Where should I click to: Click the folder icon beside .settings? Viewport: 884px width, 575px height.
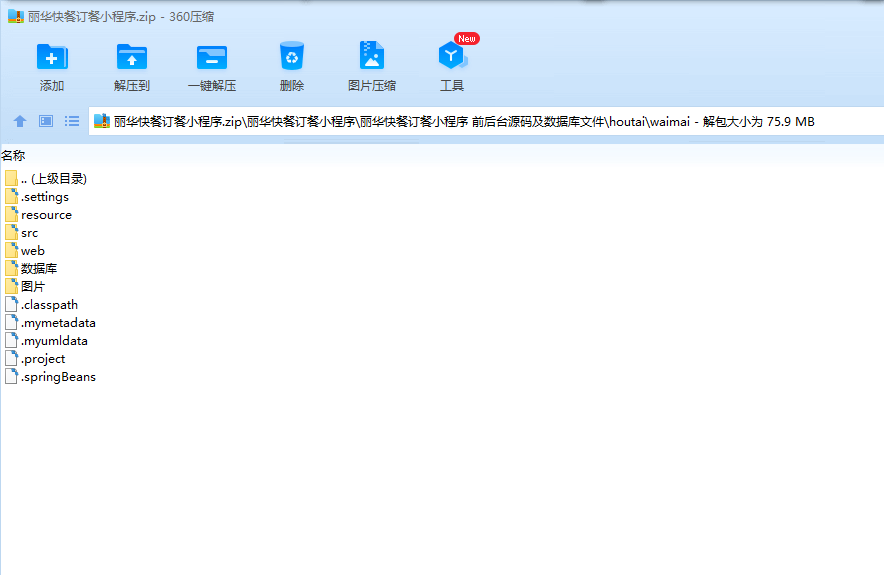[x=11, y=196]
